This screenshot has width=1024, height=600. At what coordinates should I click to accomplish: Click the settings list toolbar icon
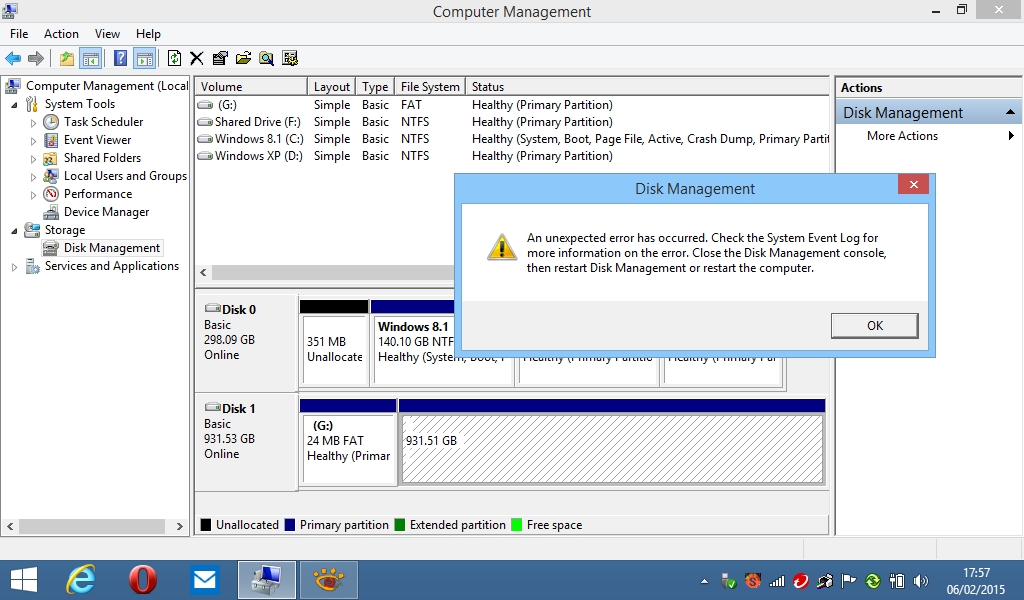coord(290,59)
